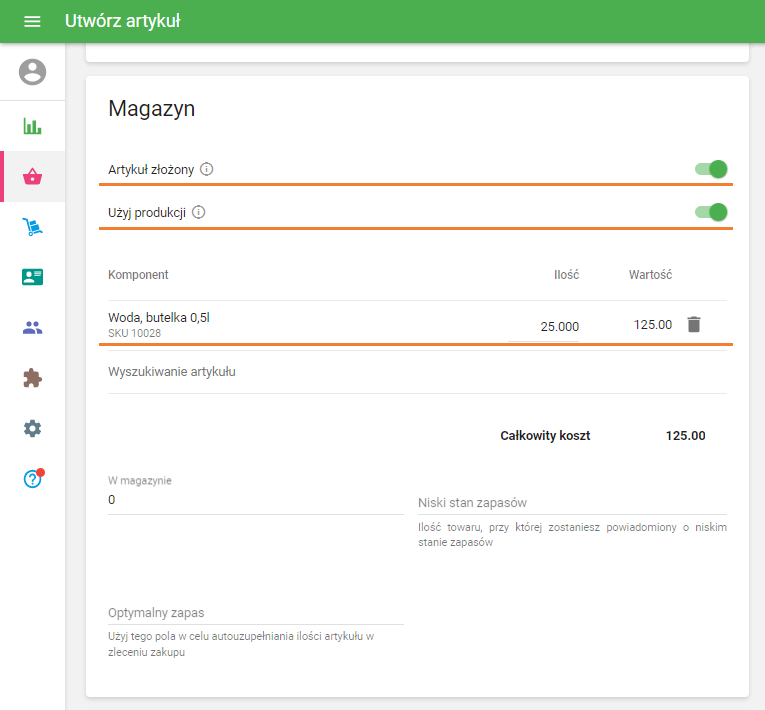
Task: Select the items basket icon in sidebar
Action: [x=33, y=177]
